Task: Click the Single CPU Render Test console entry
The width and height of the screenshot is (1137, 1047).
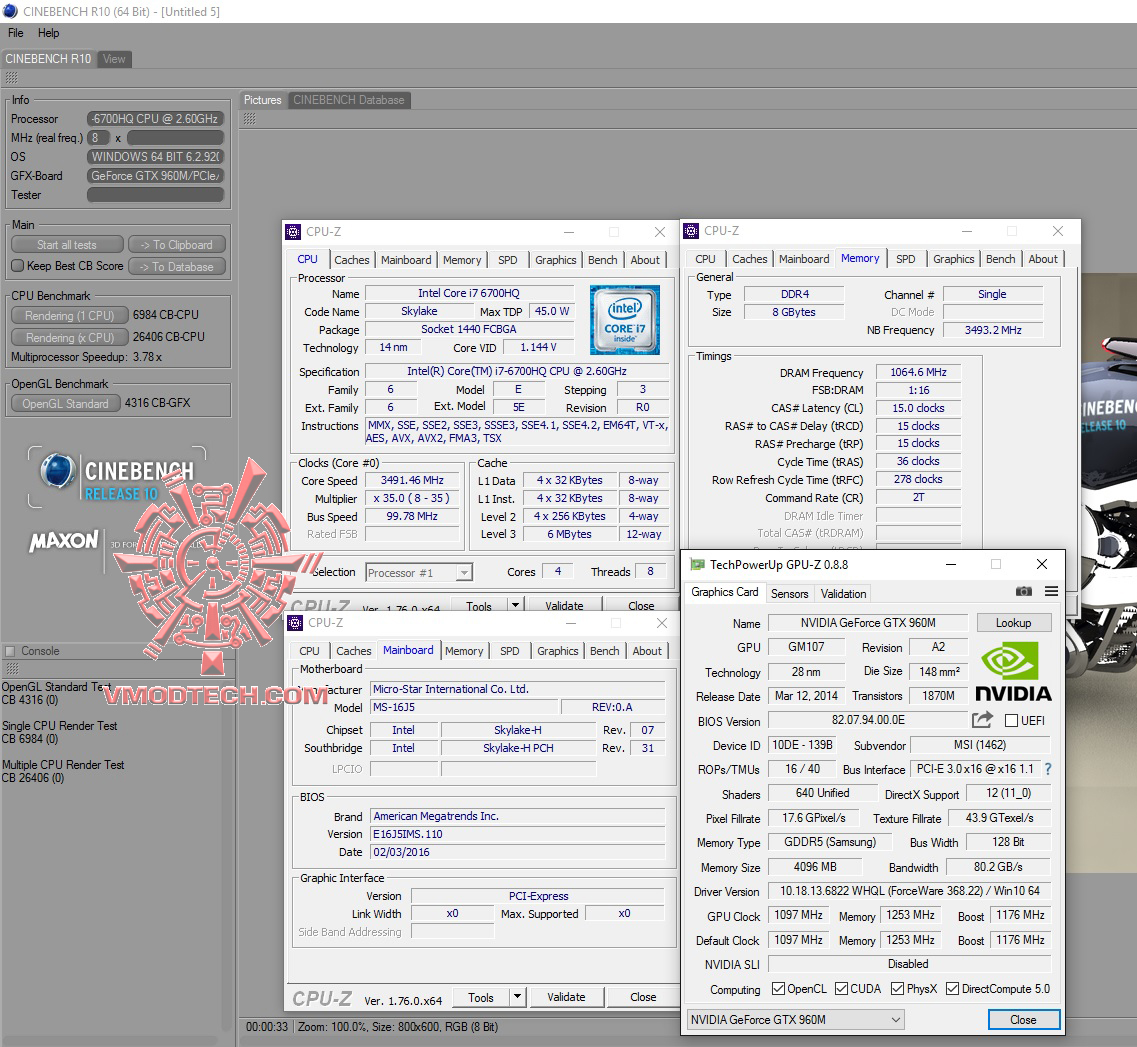Action: point(59,726)
